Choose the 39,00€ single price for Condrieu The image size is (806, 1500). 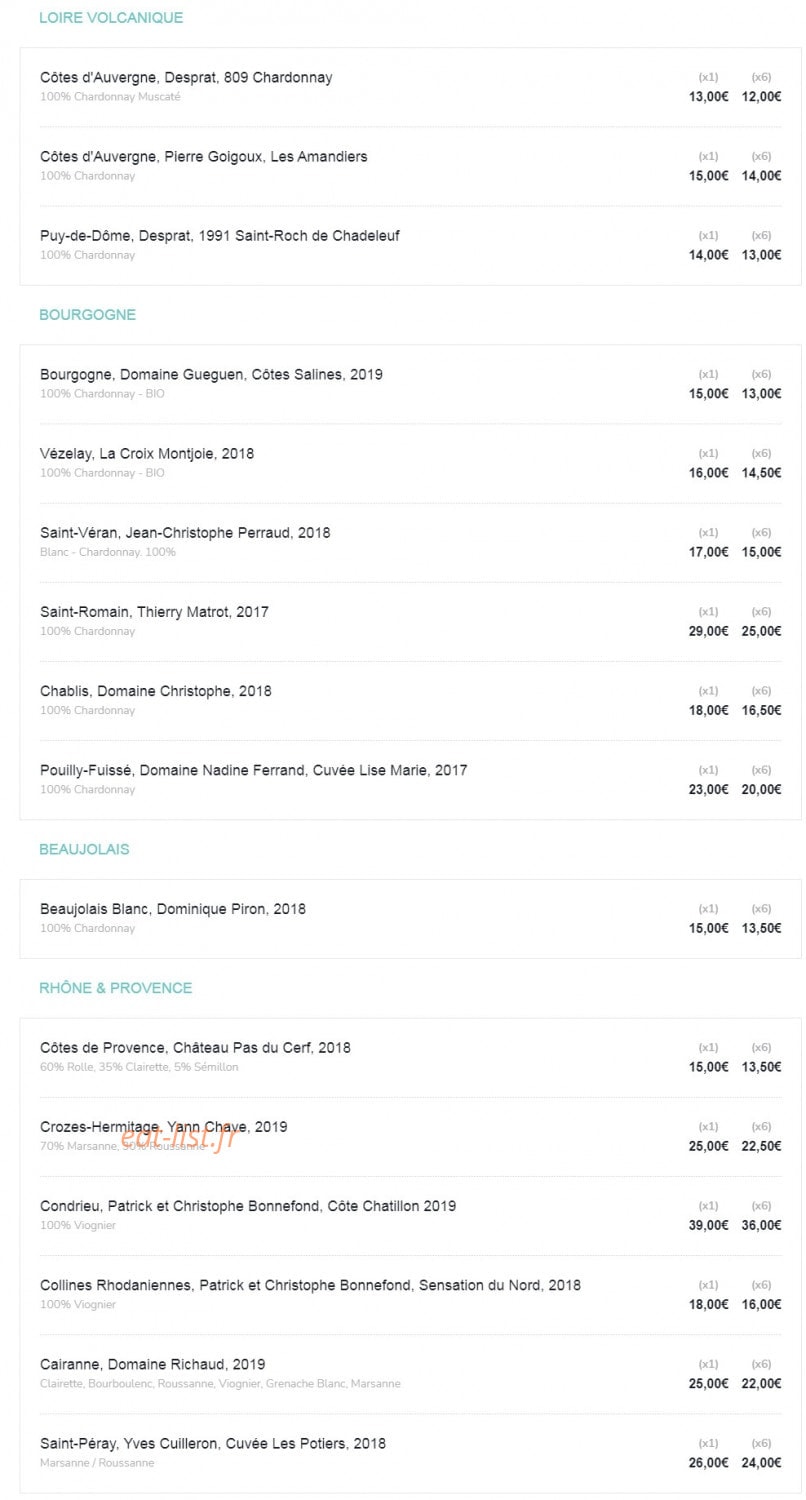coord(708,1225)
